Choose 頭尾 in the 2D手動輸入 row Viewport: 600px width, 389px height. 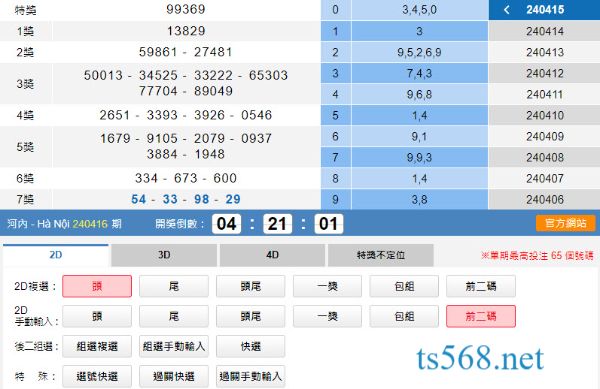click(x=251, y=316)
